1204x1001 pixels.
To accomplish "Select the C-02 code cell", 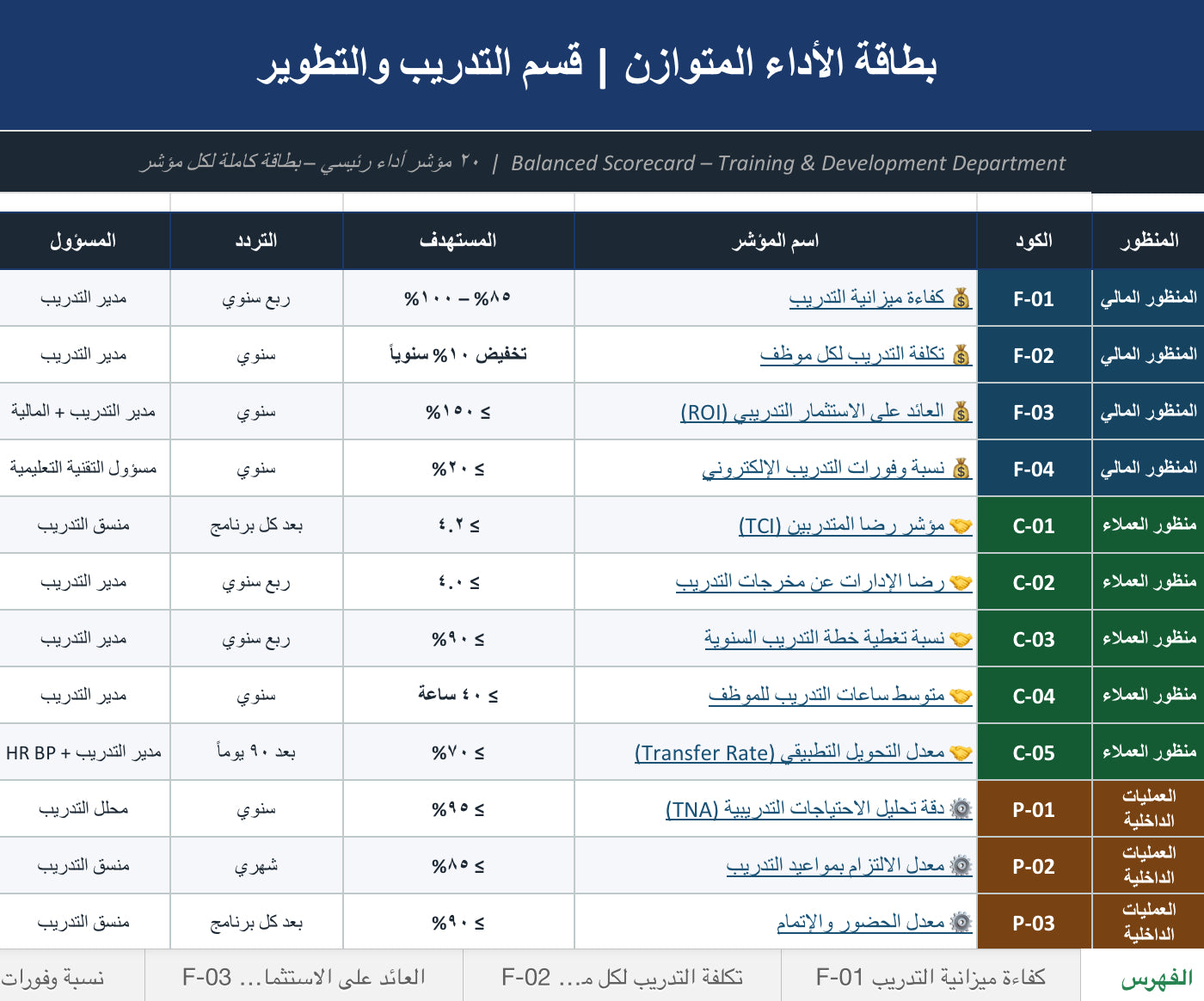I will pos(1034,582).
